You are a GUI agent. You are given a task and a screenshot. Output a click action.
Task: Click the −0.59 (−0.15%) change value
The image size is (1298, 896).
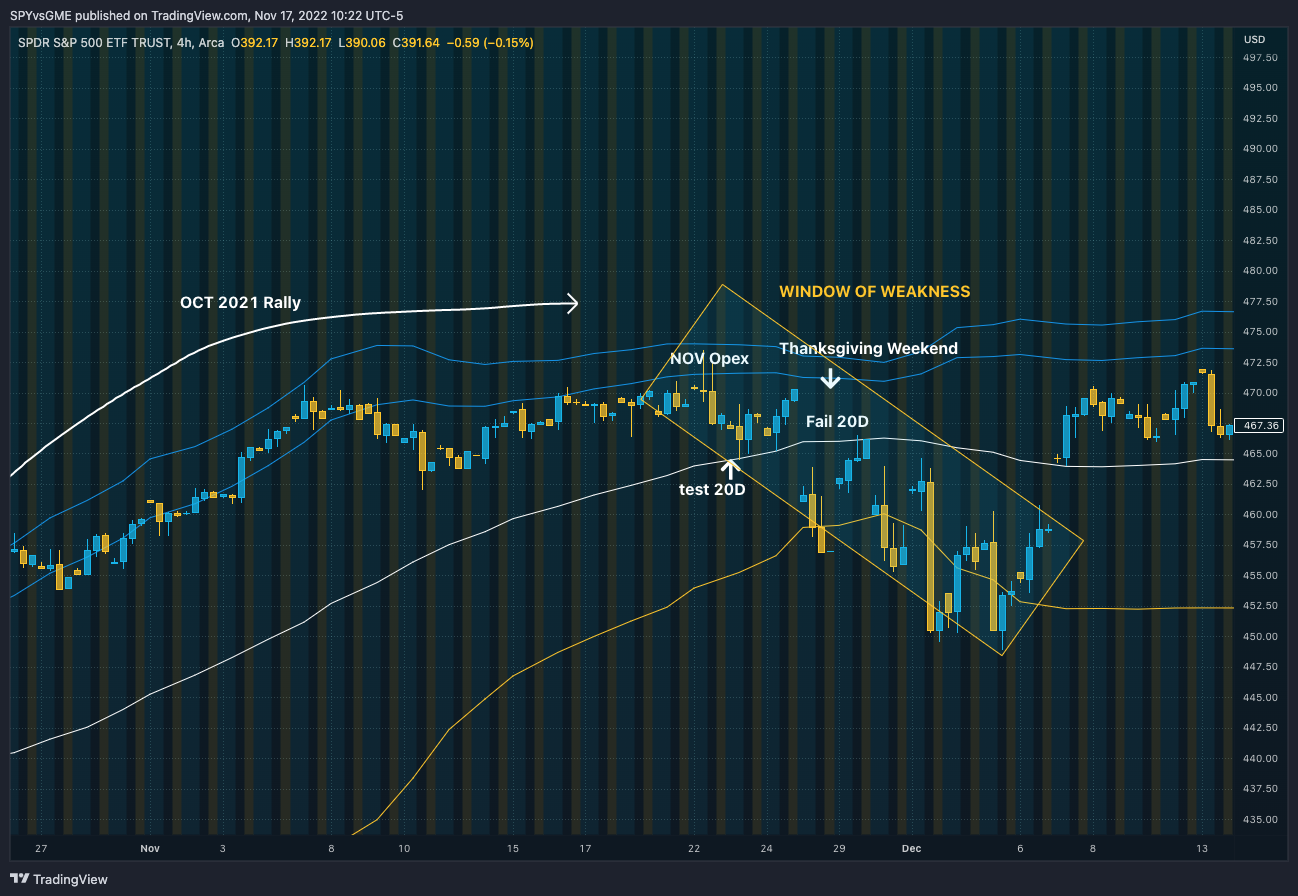click(488, 43)
